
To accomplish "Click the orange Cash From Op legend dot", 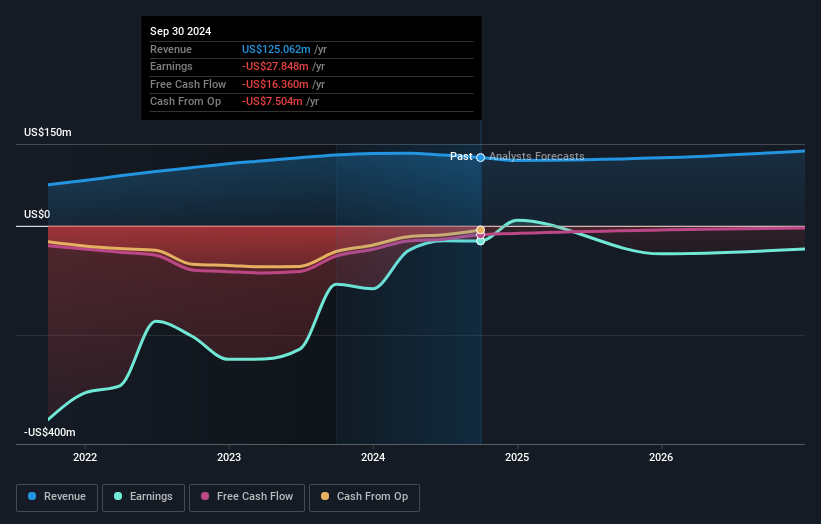I will pyautogui.click(x=325, y=496).
